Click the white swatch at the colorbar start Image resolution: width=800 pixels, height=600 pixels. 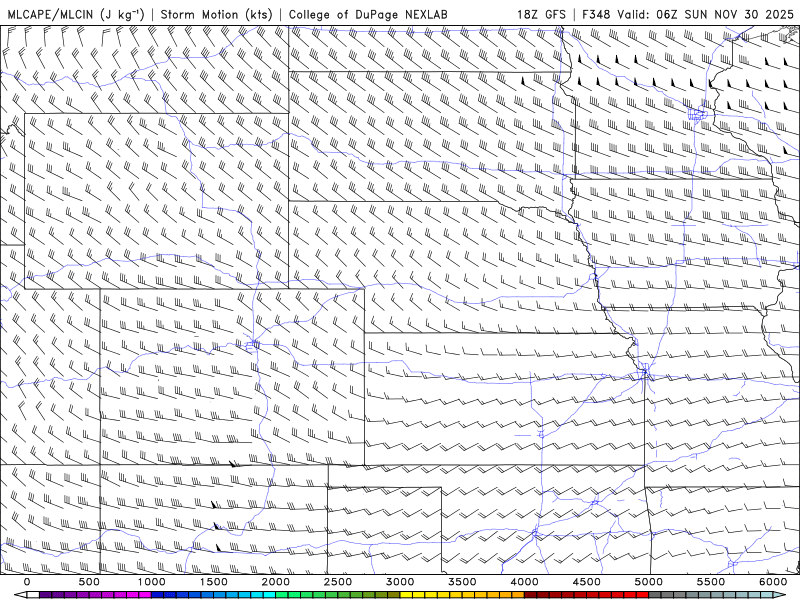point(33,594)
